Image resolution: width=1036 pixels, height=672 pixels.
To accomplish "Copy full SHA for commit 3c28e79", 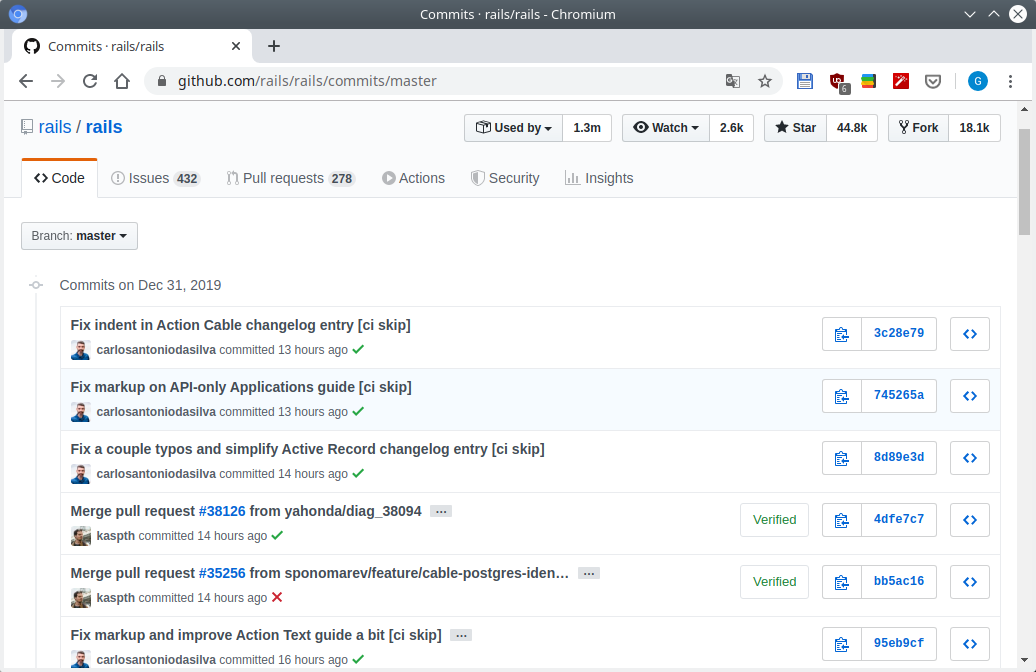I will tap(842, 334).
